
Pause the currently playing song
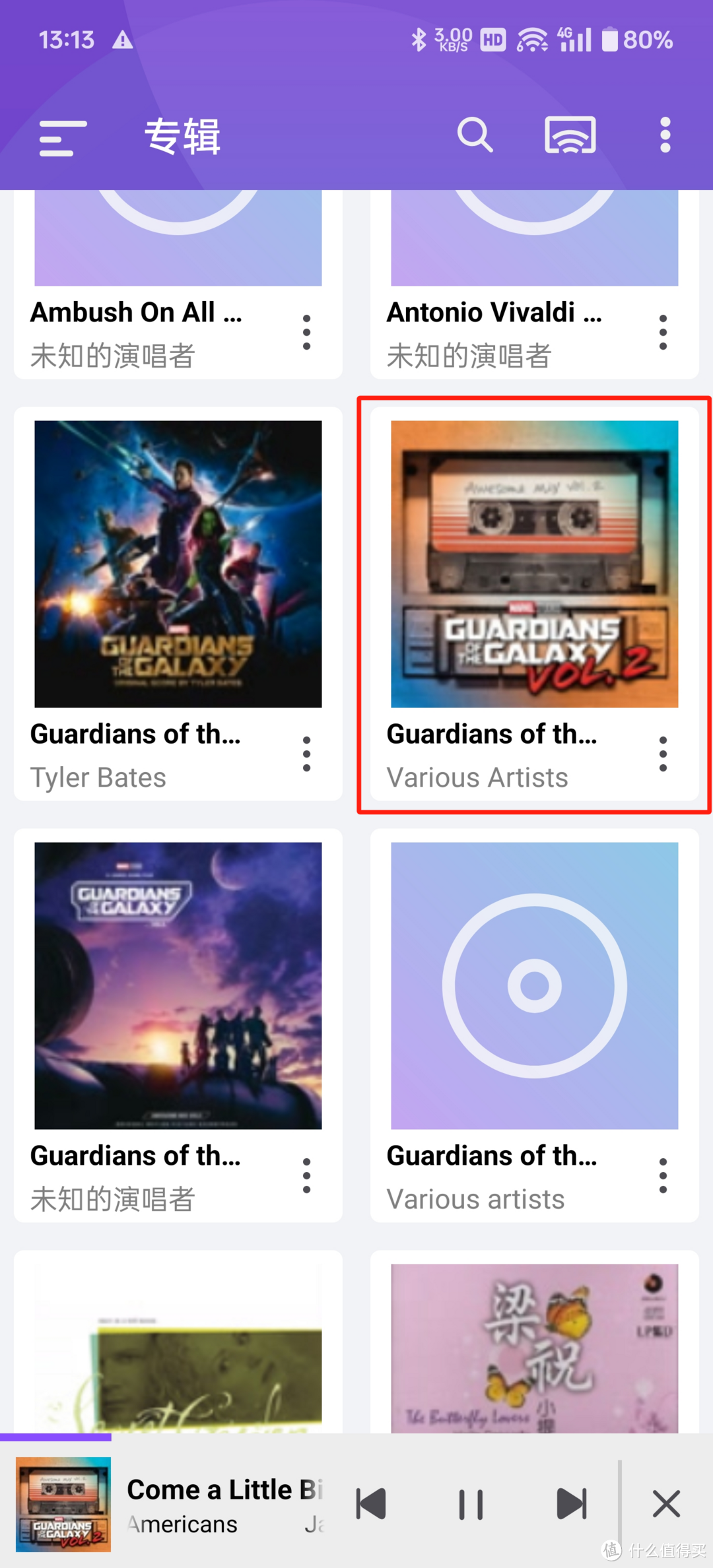click(x=471, y=1505)
